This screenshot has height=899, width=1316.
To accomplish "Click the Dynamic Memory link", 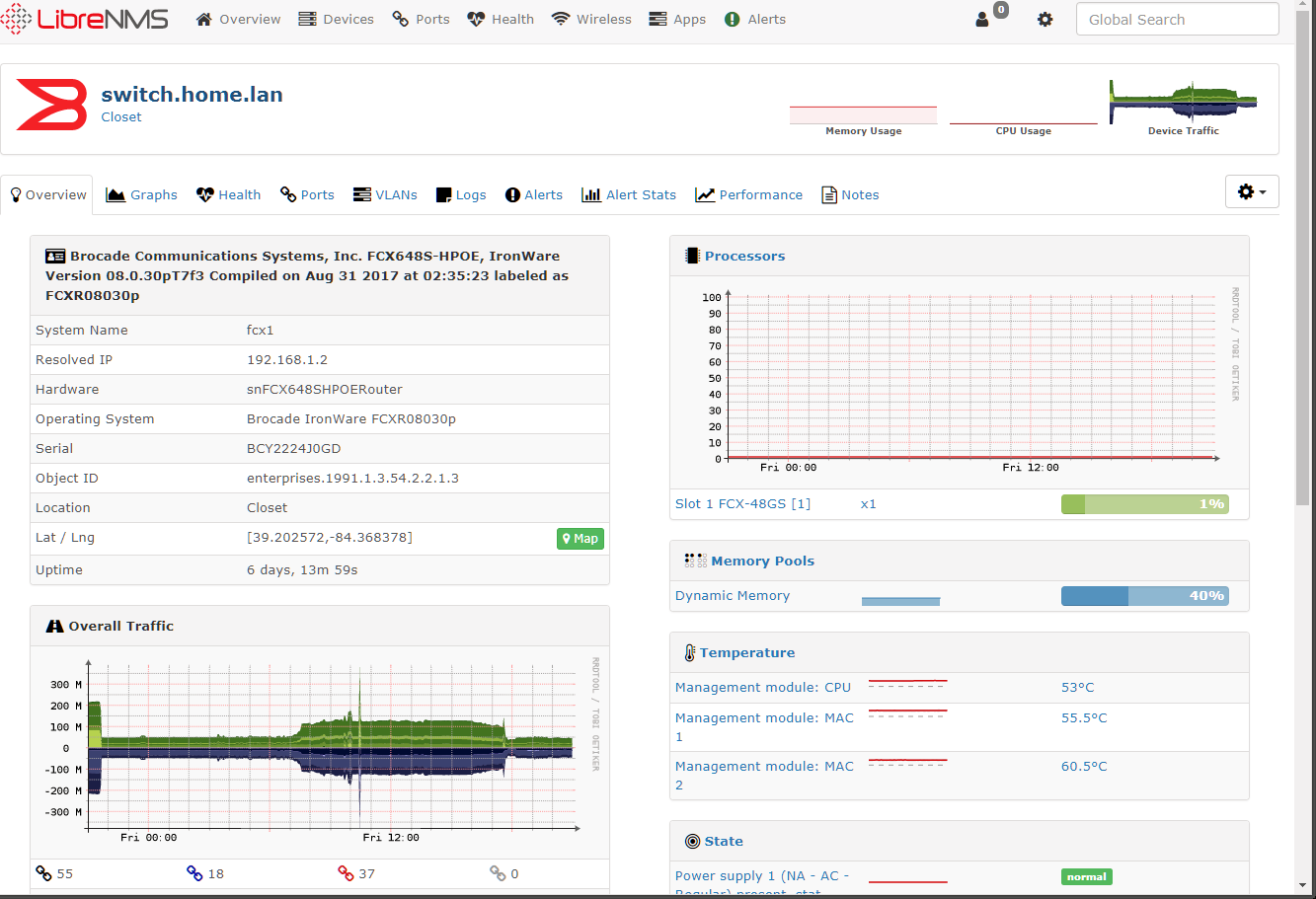I will tap(733, 595).
